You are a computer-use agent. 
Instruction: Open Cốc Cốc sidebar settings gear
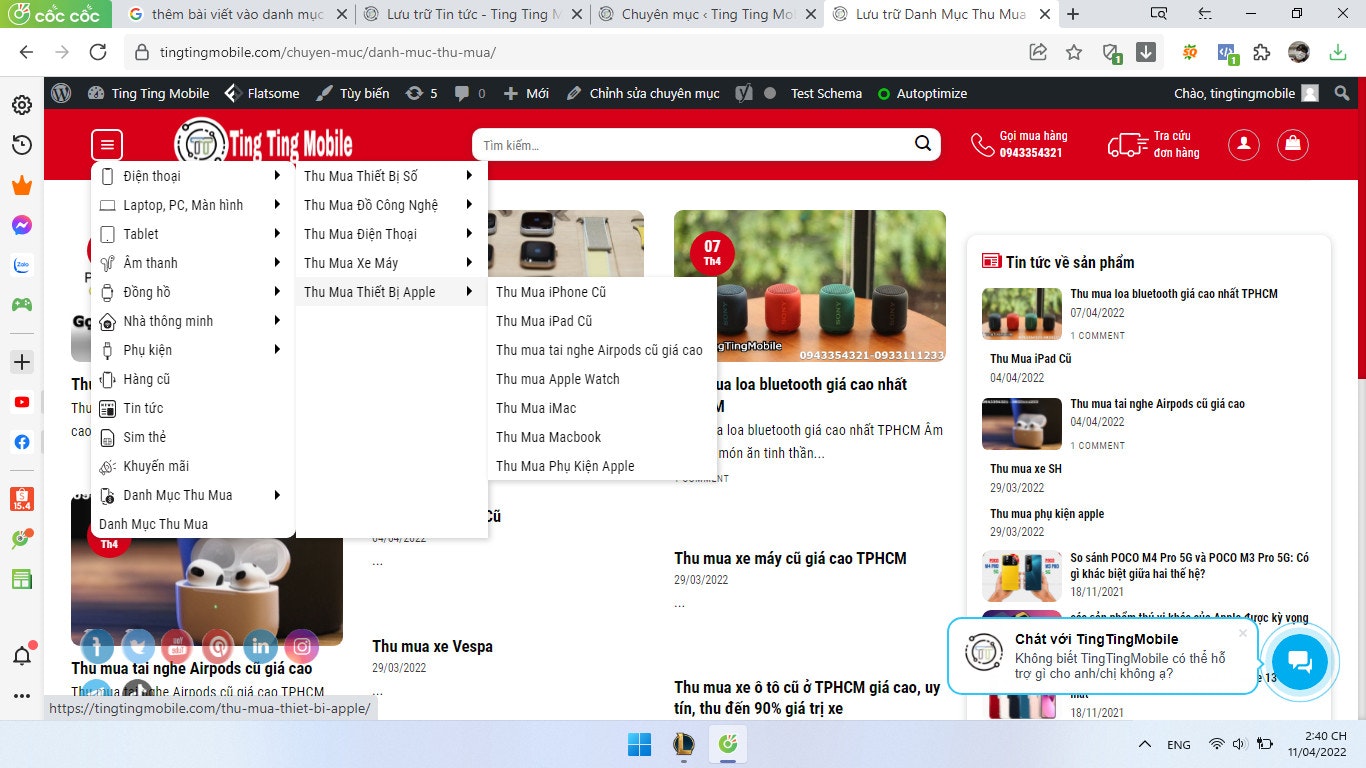[22, 105]
